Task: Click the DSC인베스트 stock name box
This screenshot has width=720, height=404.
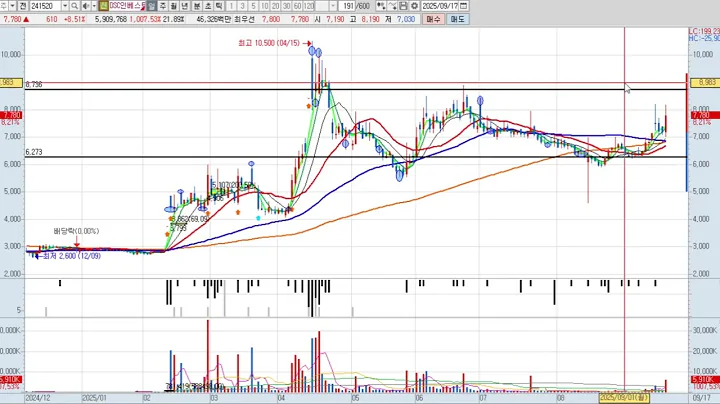Action: (127, 6)
